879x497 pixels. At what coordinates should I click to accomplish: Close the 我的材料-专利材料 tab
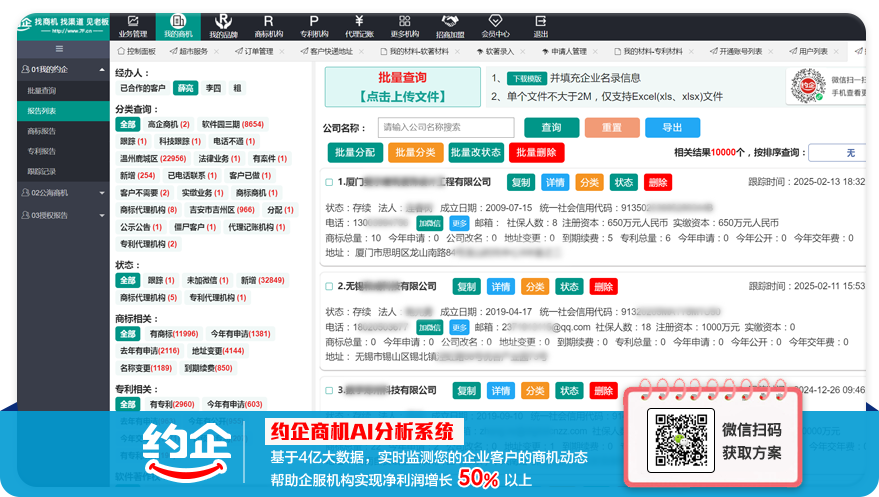pyautogui.click(x=691, y=52)
